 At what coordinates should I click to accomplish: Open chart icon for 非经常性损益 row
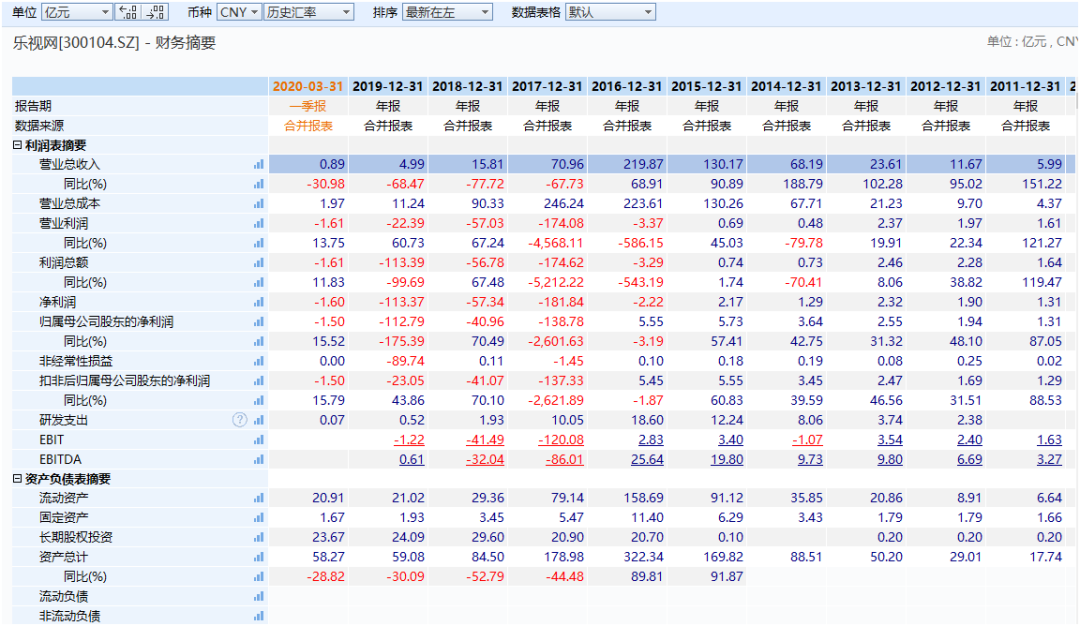(258, 362)
